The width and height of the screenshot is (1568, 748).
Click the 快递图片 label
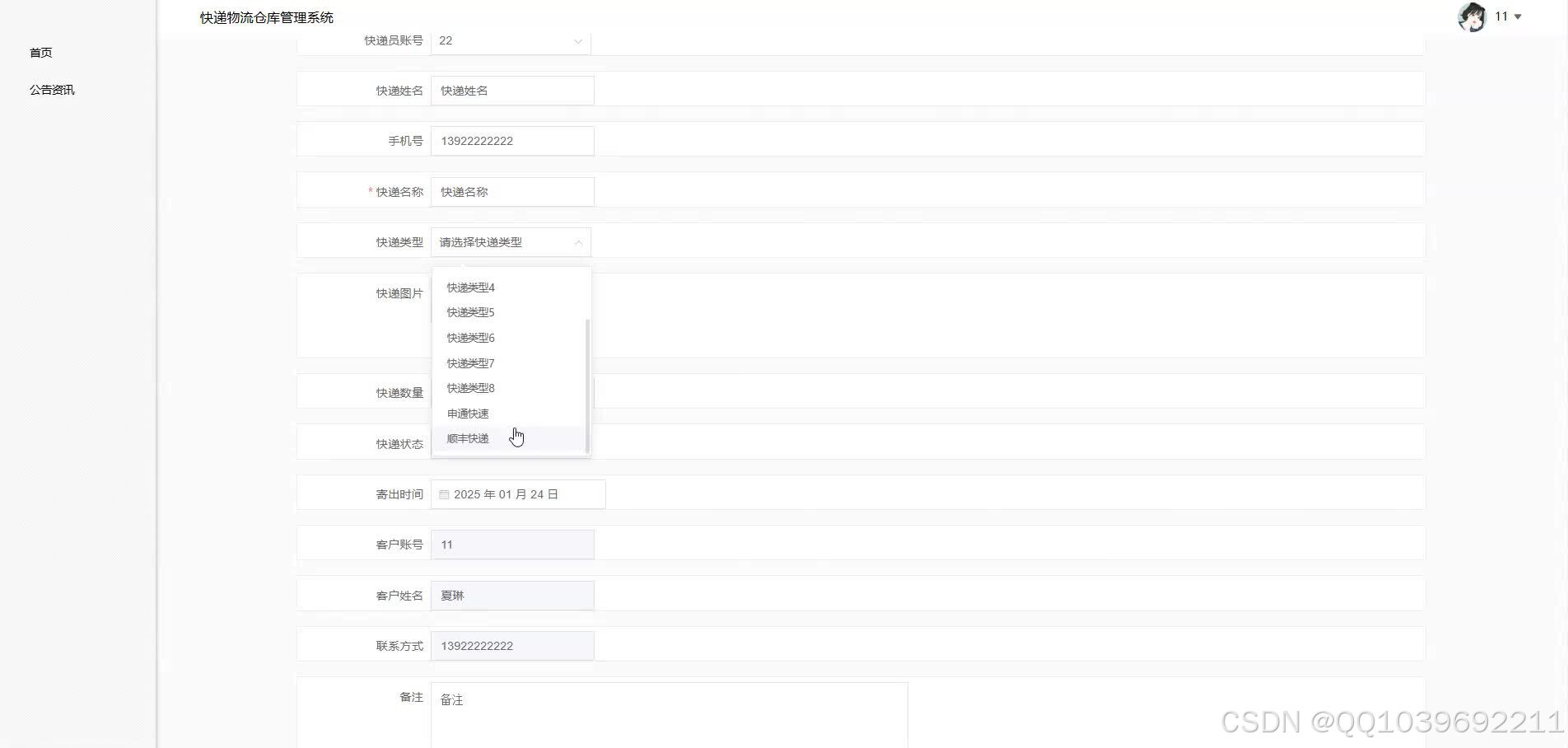399,293
